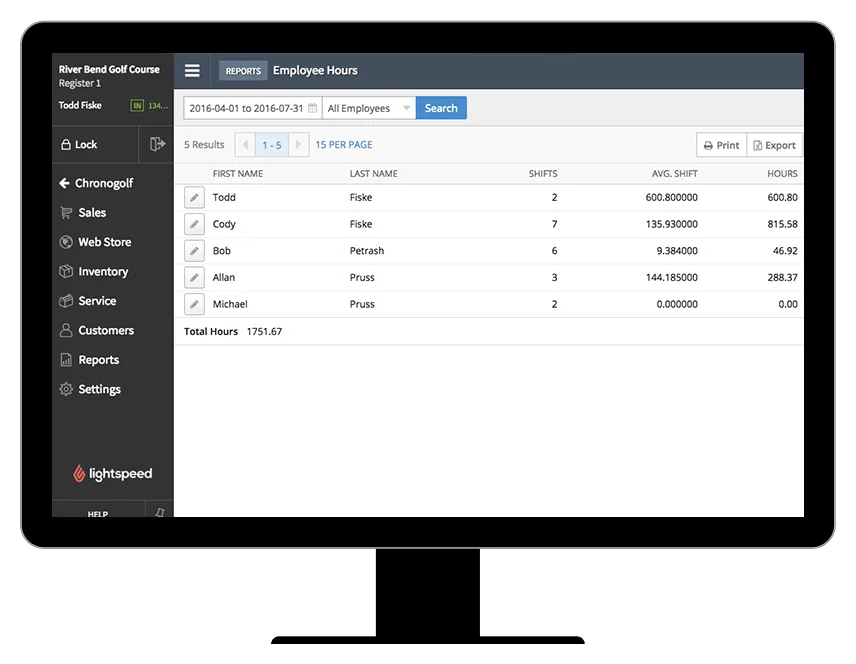Change the 15 PER PAGE setting
This screenshot has width=856, height=664.
tap(344, 145)
